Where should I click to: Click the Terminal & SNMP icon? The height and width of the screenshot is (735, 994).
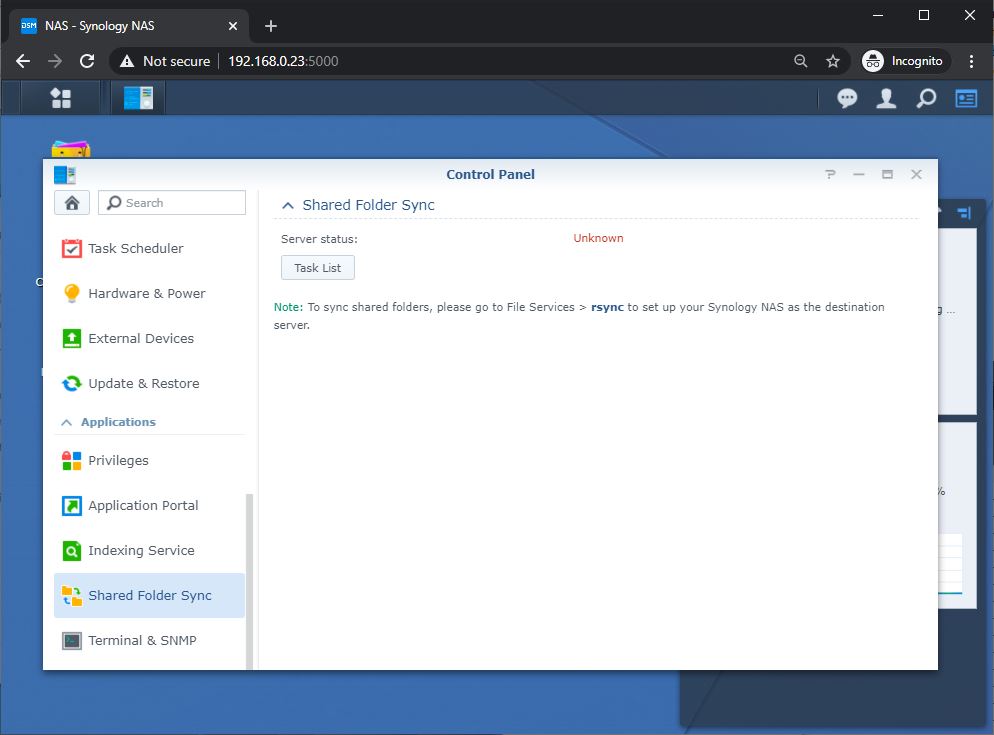[72, 641]
